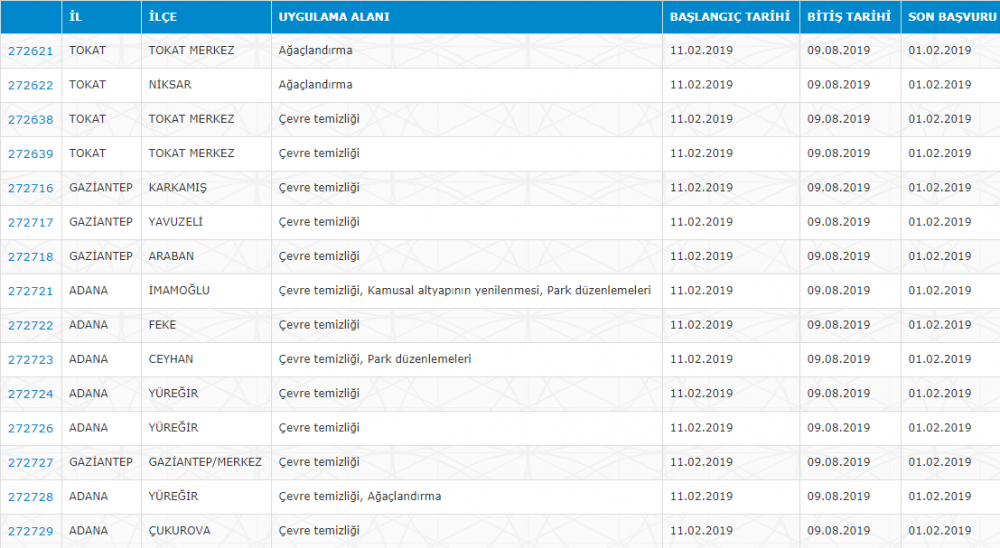Click listing ID 272724
The width and height of the screenshot is (1000, 548).
point(31,394)
